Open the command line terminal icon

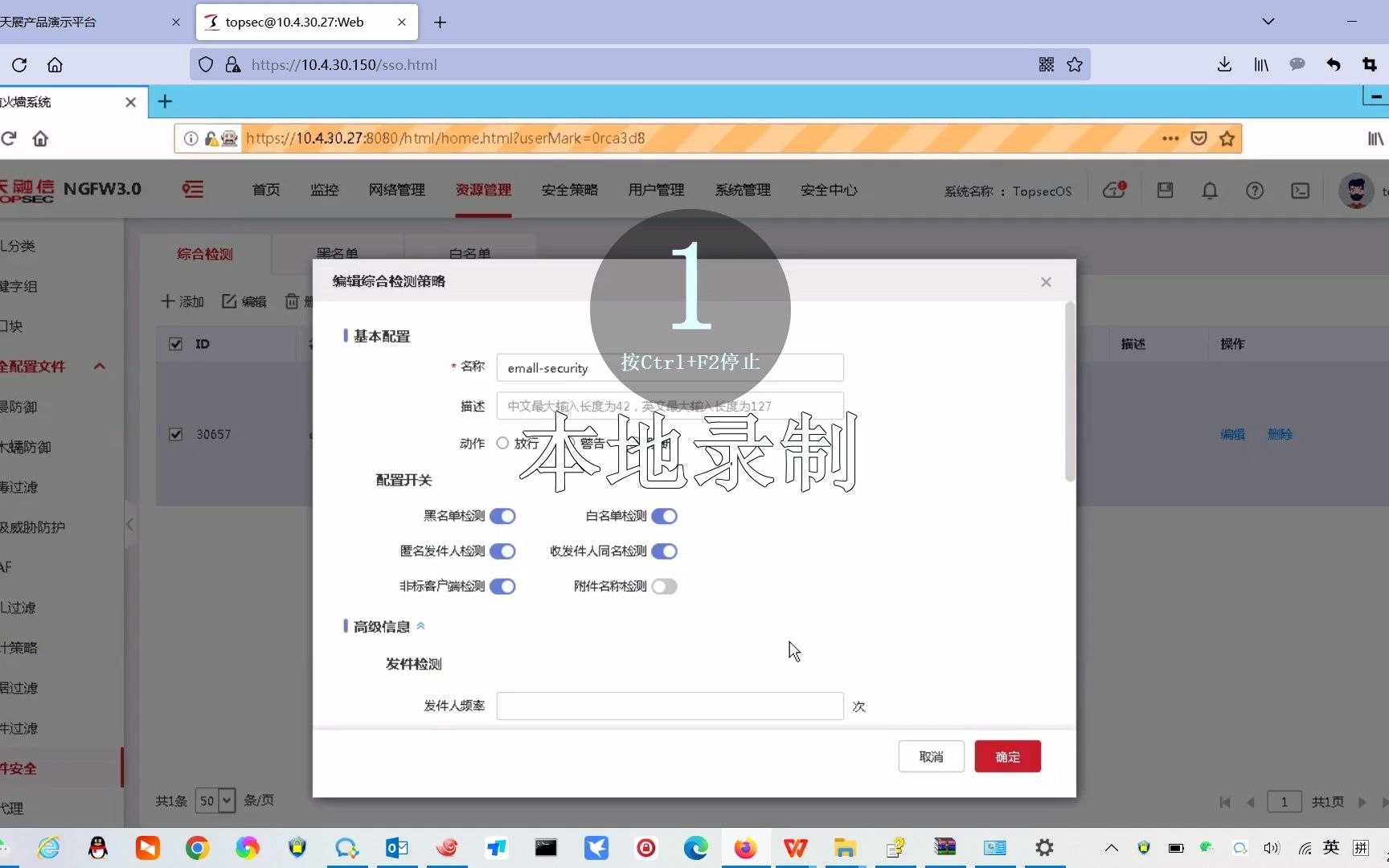point(1300,190)
